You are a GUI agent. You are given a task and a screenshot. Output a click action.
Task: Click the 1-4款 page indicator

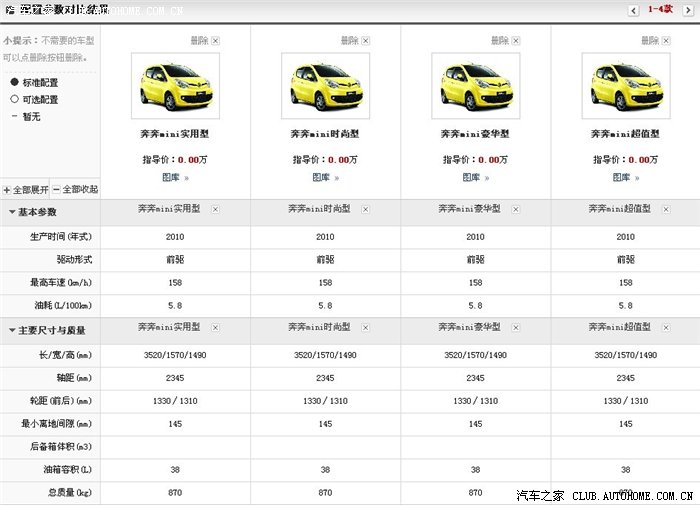661,9
